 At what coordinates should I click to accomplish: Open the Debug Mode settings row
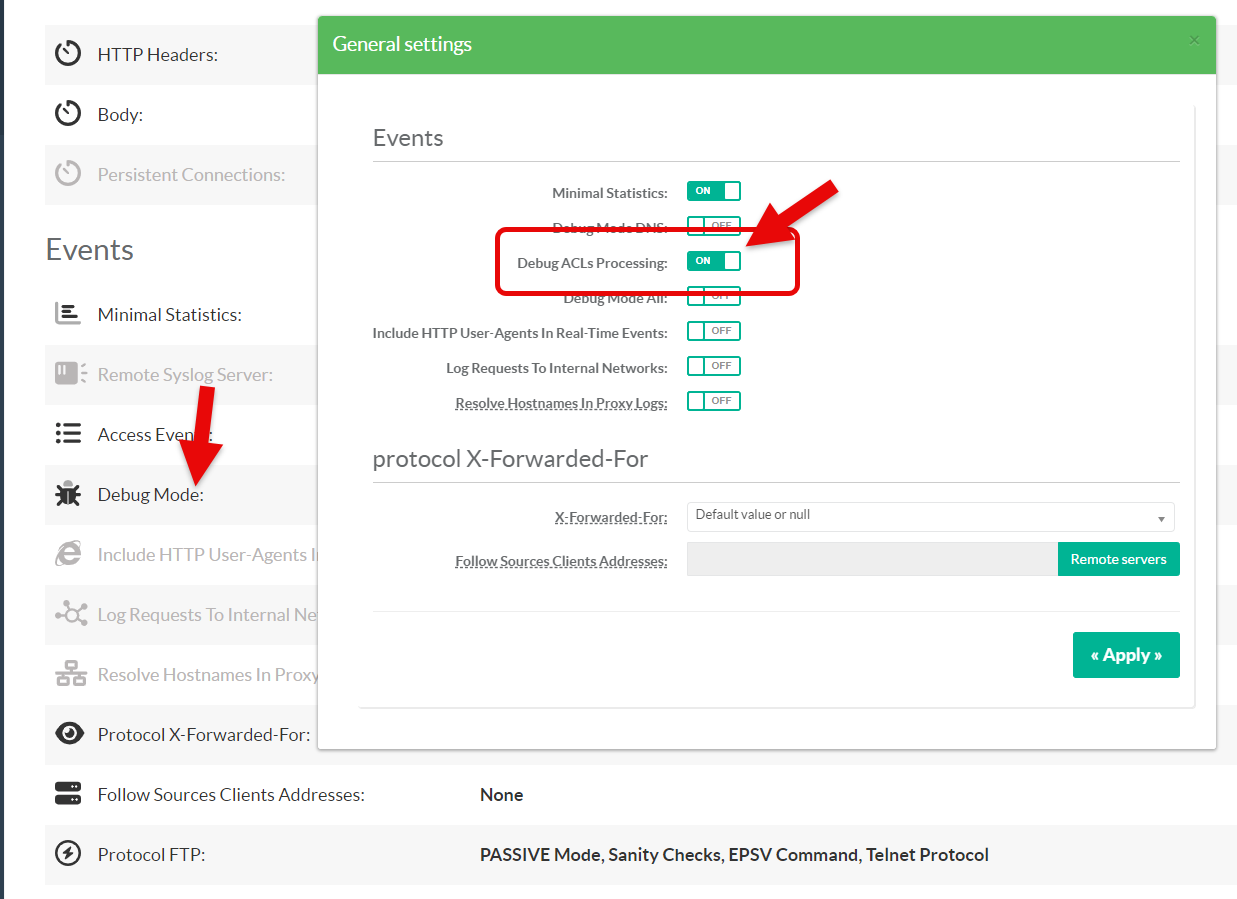pyautogui.click(x=150, y=494)
